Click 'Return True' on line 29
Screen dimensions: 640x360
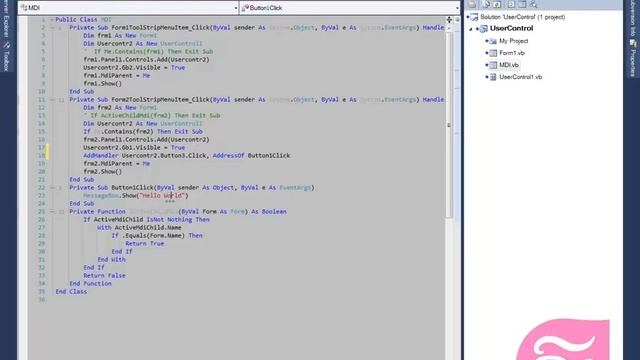click(x=144, y=244)
